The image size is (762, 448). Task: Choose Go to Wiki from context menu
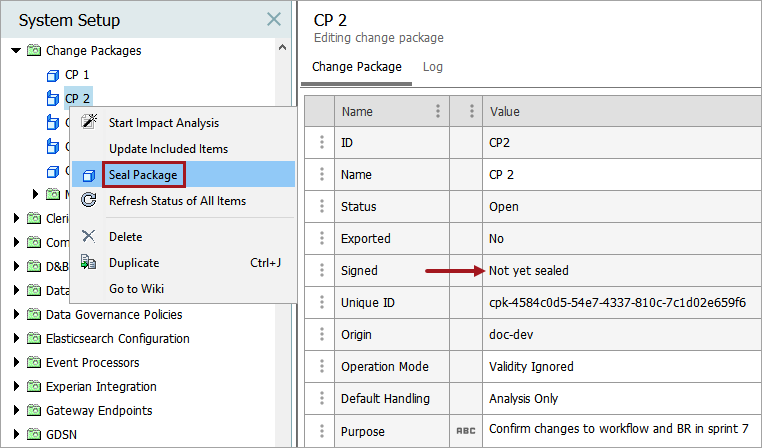(x=138, y=289)
